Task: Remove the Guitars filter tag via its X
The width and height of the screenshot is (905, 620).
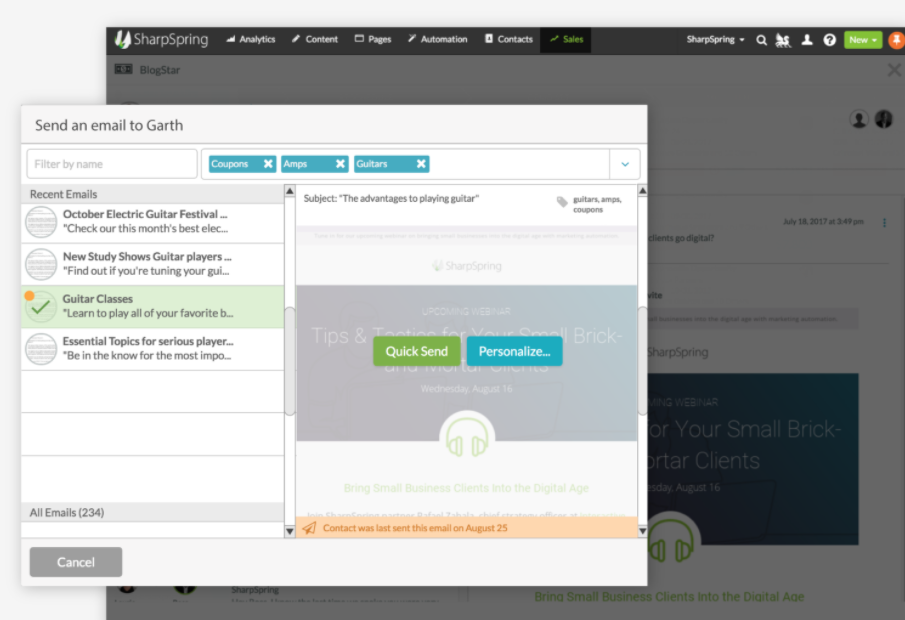Action: [419, 163]
